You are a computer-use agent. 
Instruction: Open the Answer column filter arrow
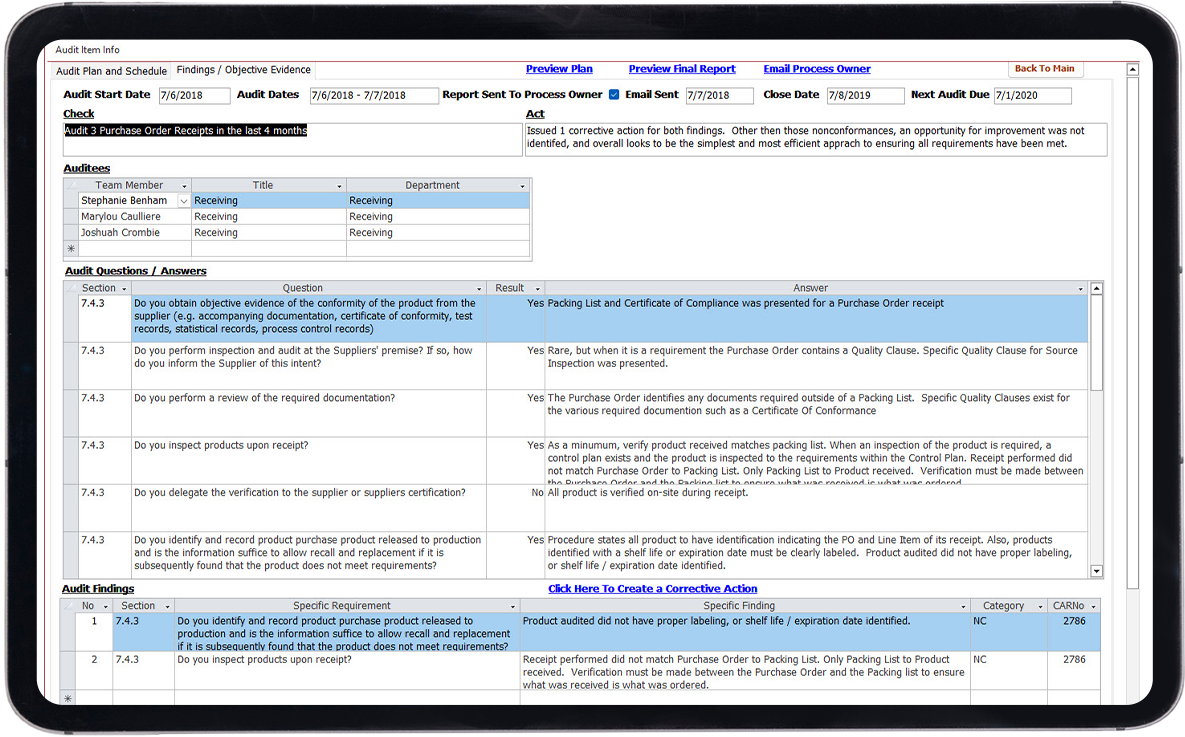pyautogui.click(x=1080, y=289)
